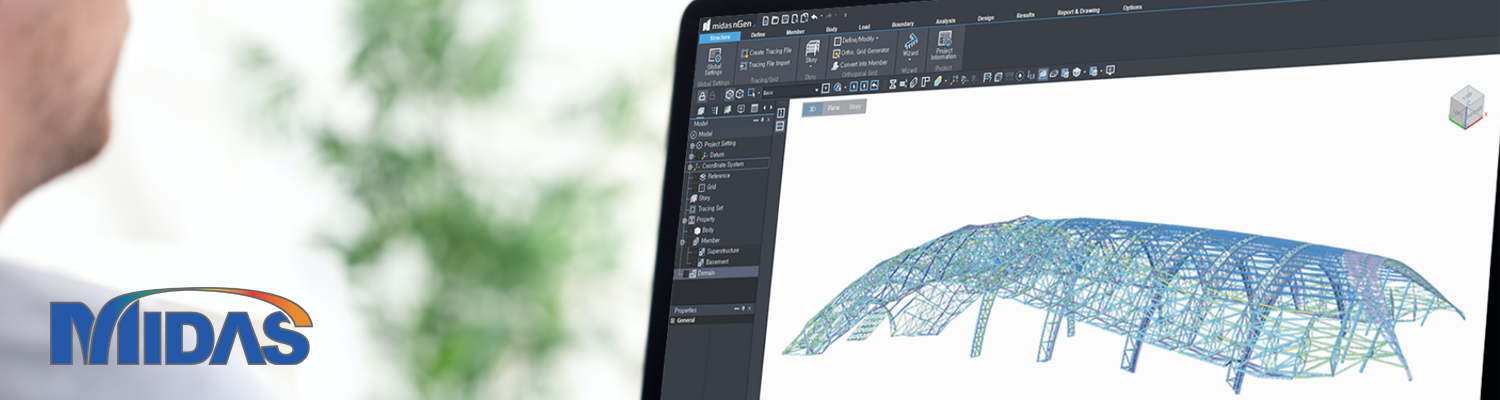
Task: Open Global Settings in the ribbon
Action: click(x=713, y=63)
